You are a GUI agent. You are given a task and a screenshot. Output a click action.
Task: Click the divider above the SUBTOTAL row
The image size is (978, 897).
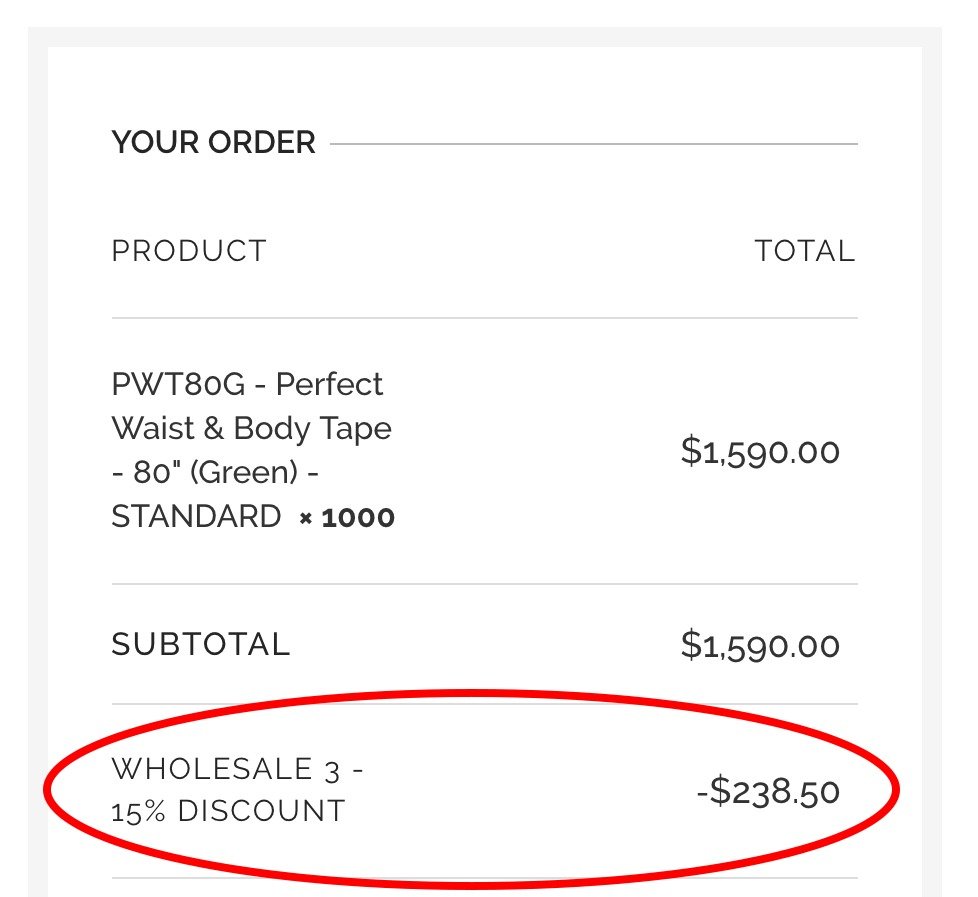(484, 584)
